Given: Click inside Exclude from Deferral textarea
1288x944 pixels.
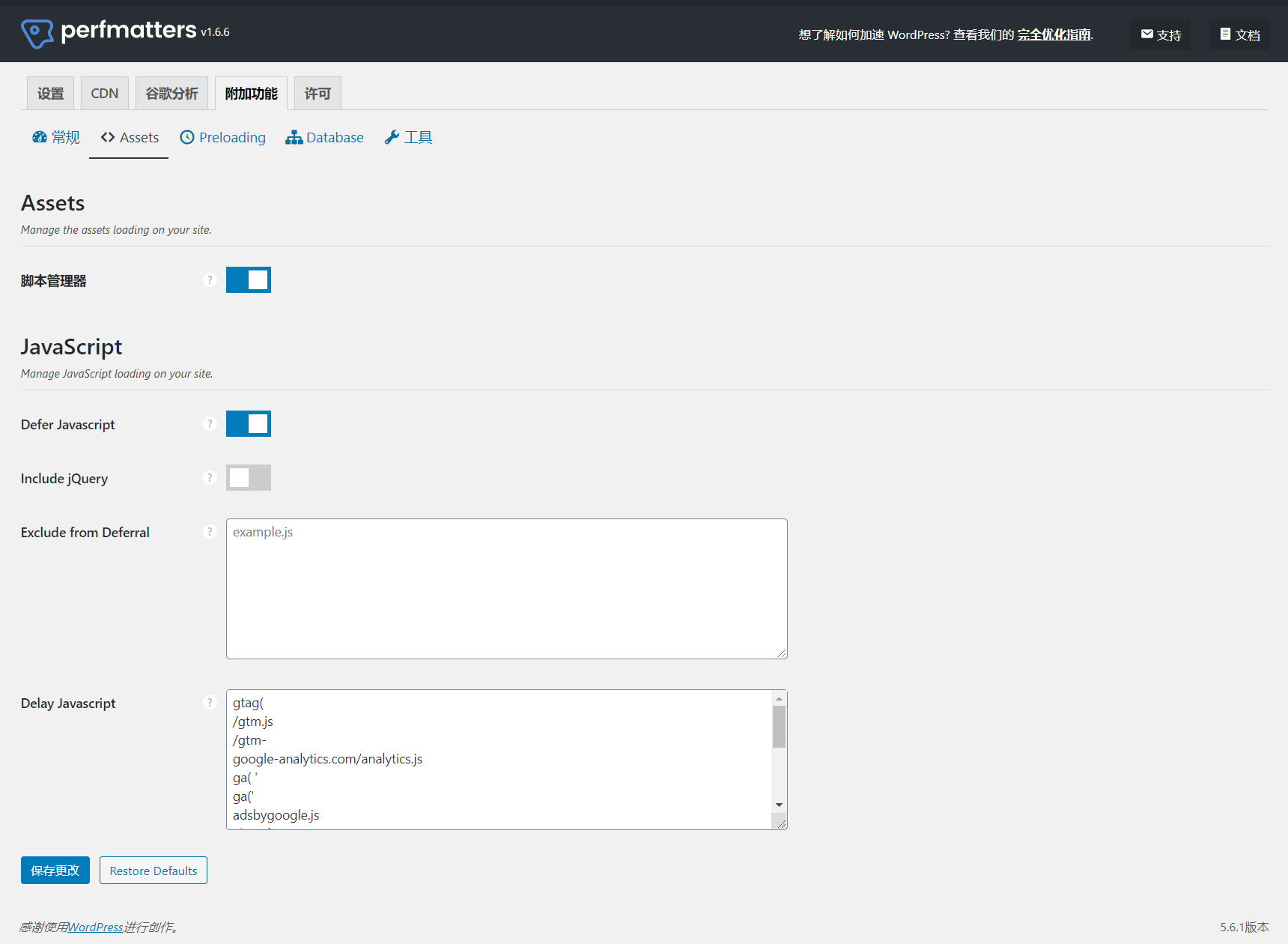Looking at the screenshot, I should pos(507,589).
